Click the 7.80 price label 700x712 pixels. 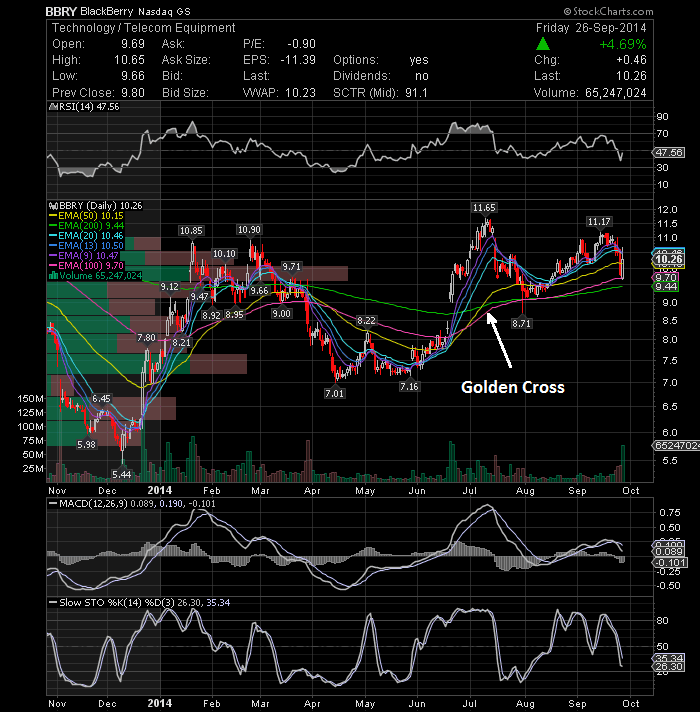pos(146,338)
